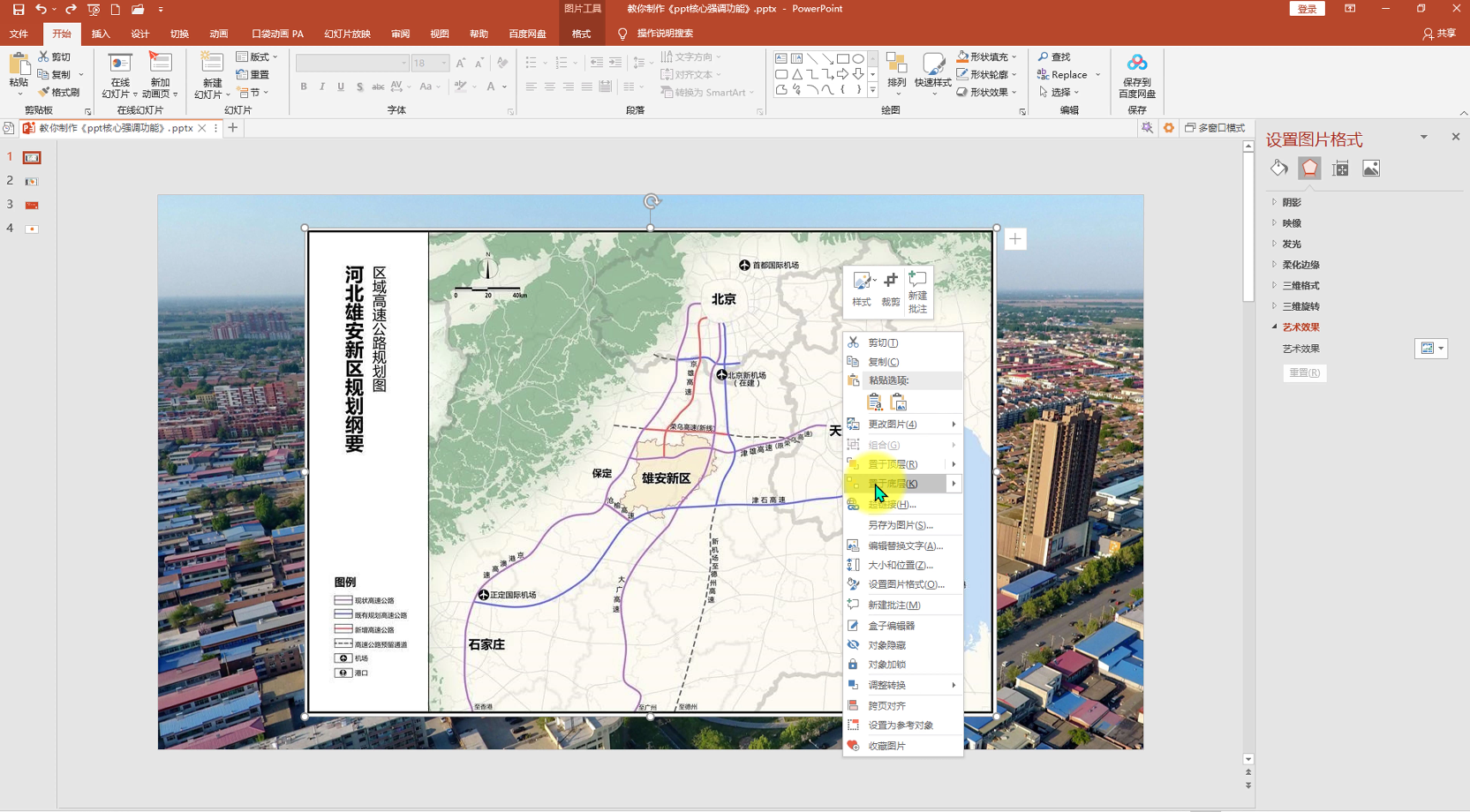Select the oval shape in shapes gallery
This screenshot has width=1470, height=812.
click(x=857, y=59)
